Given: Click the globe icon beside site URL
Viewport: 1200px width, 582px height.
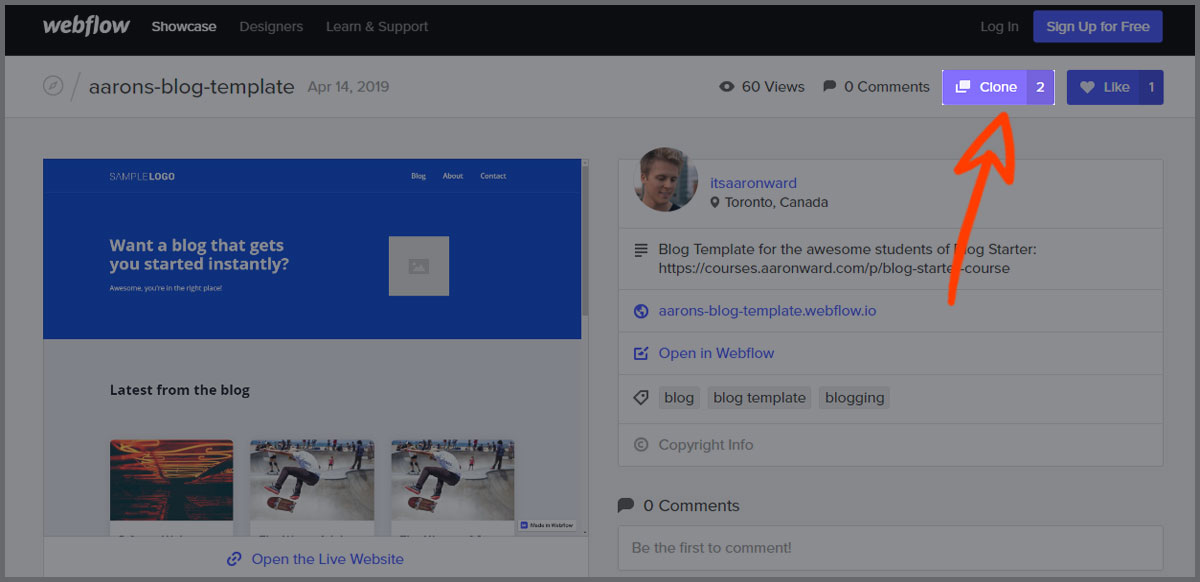Looking at the screenshot, I should click(641, 311).
